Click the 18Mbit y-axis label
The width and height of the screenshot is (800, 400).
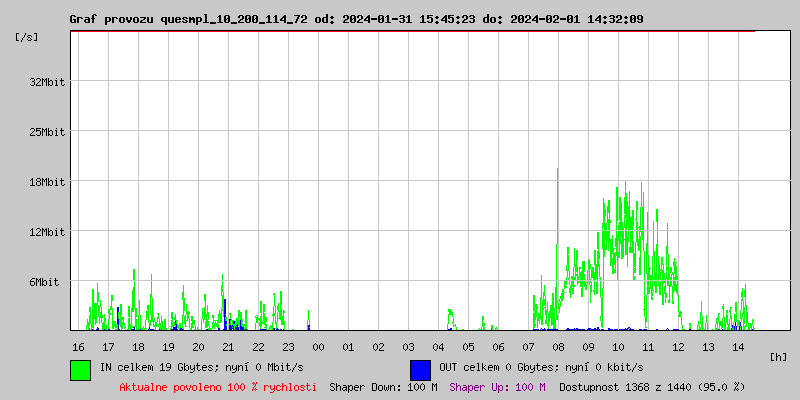[47, 182]
